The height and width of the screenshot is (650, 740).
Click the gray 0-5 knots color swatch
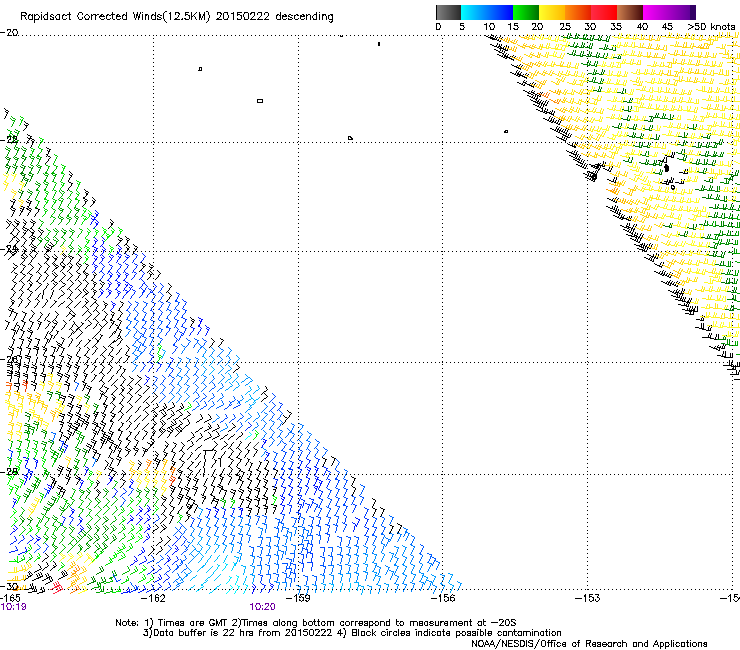click(x=448, y=12)
